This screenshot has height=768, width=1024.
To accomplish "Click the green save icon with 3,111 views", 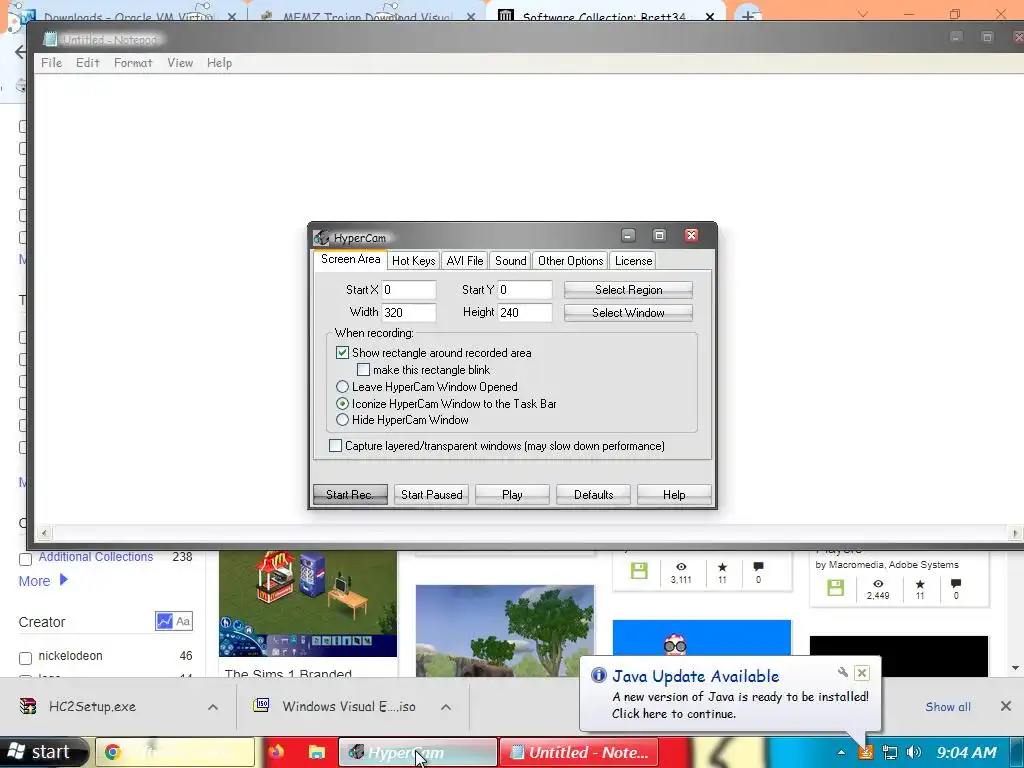I will tap(639, 571).
